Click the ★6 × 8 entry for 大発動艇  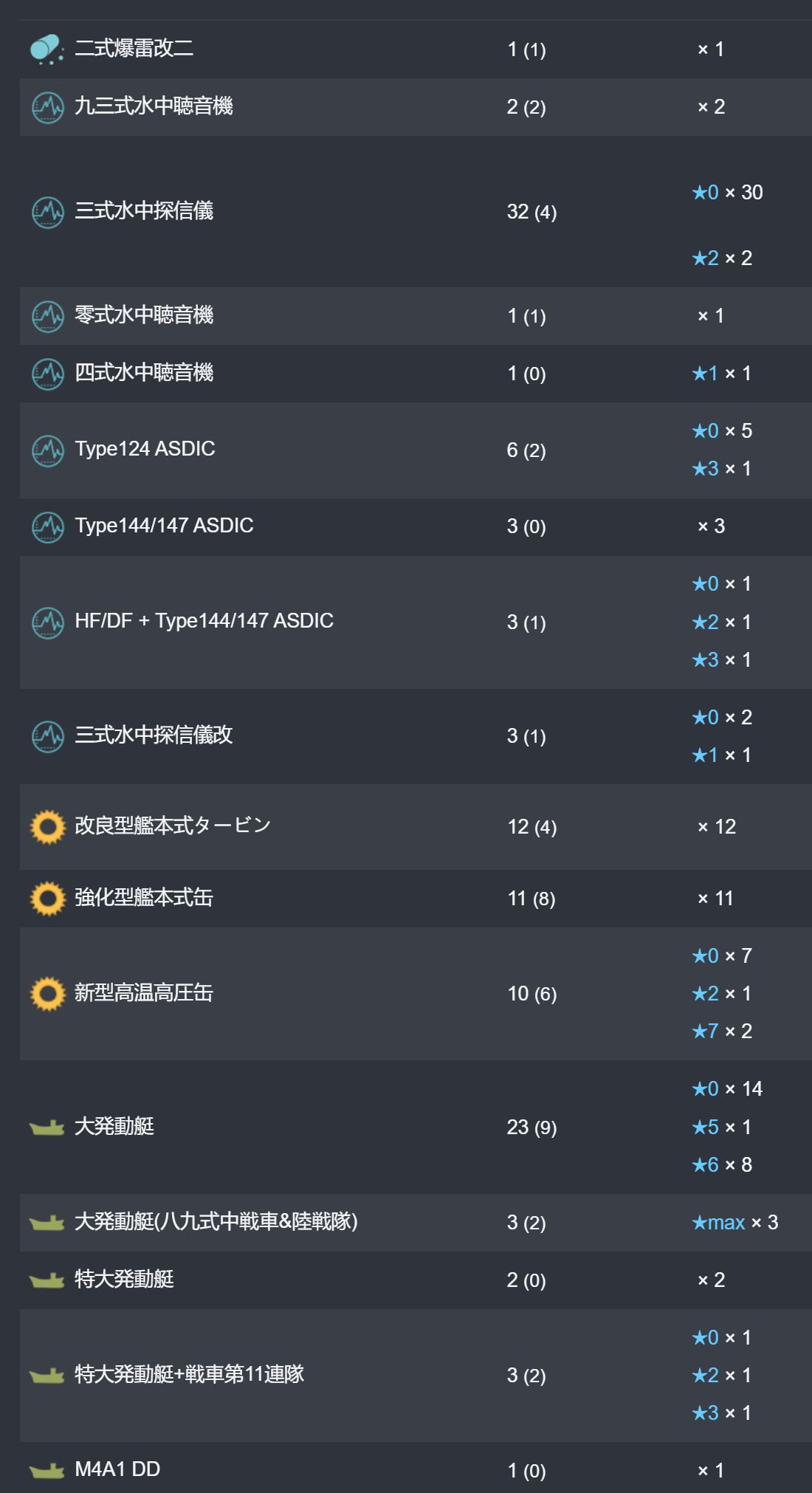click(x=722, y=1165)
